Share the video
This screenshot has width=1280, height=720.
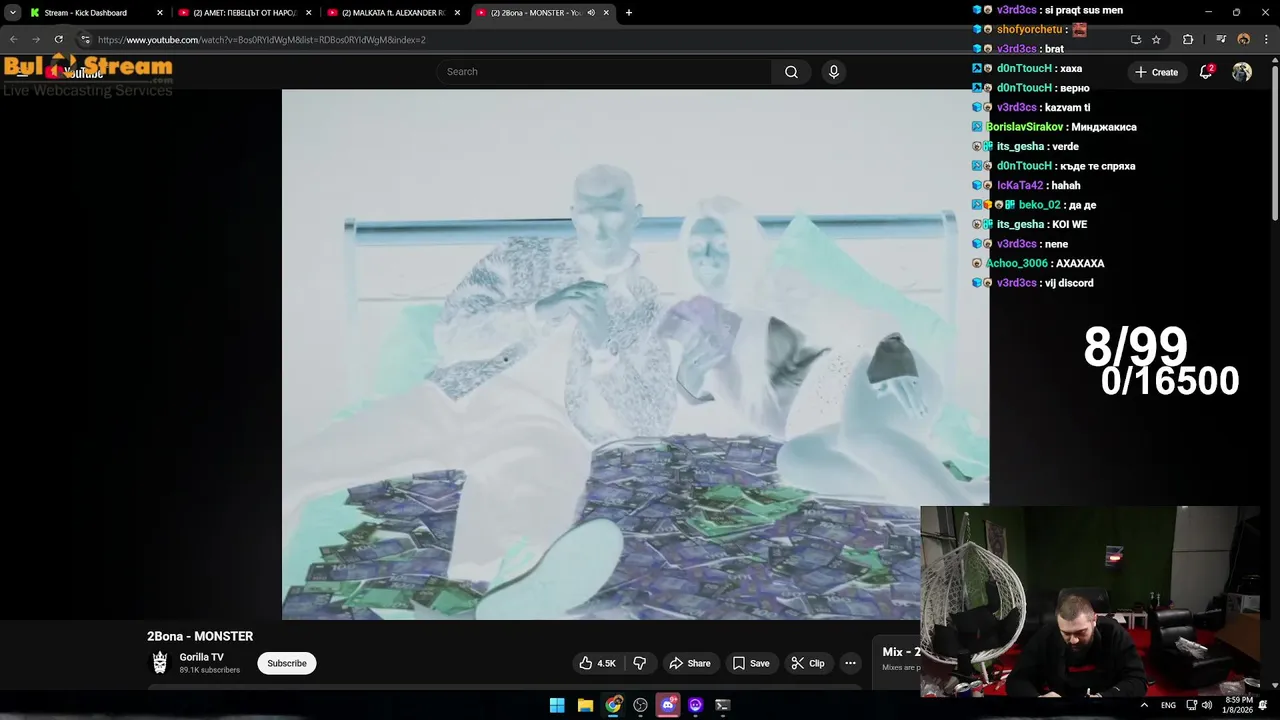pos(690,663)
